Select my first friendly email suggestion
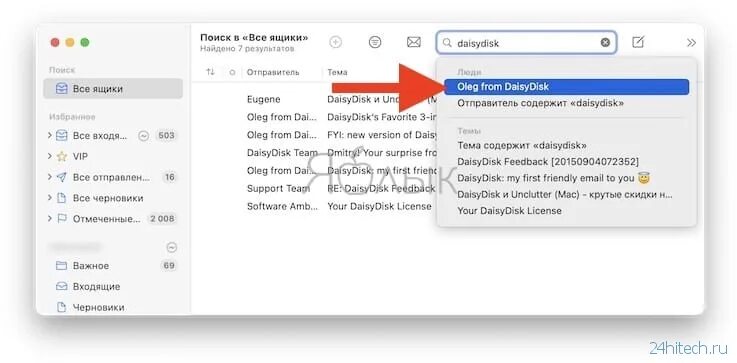 [x=554, y=178]
